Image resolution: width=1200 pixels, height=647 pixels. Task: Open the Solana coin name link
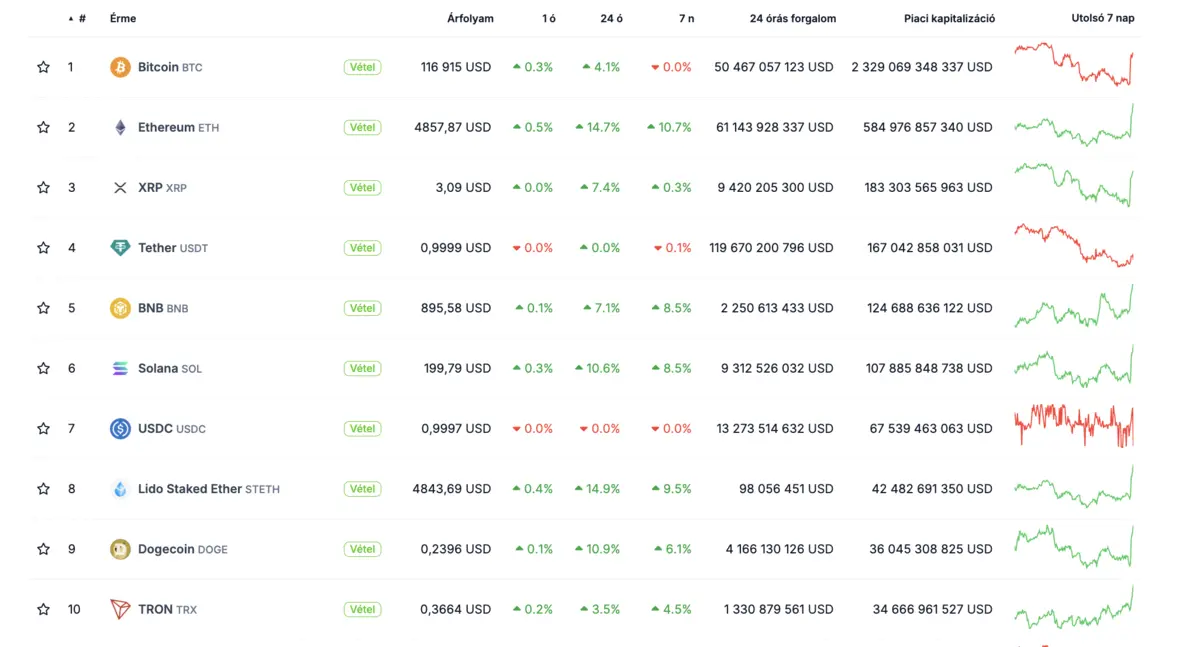(158, 368)
